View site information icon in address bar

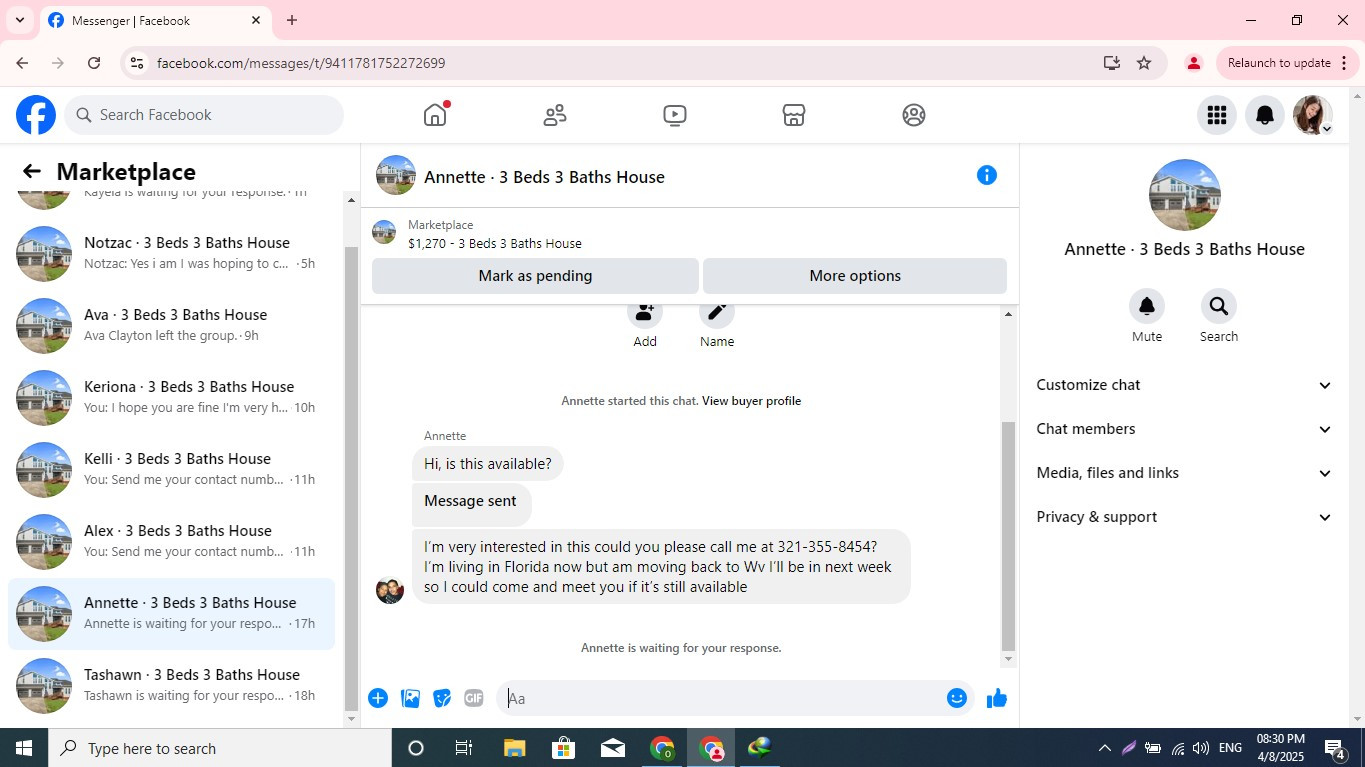(137, 63)
